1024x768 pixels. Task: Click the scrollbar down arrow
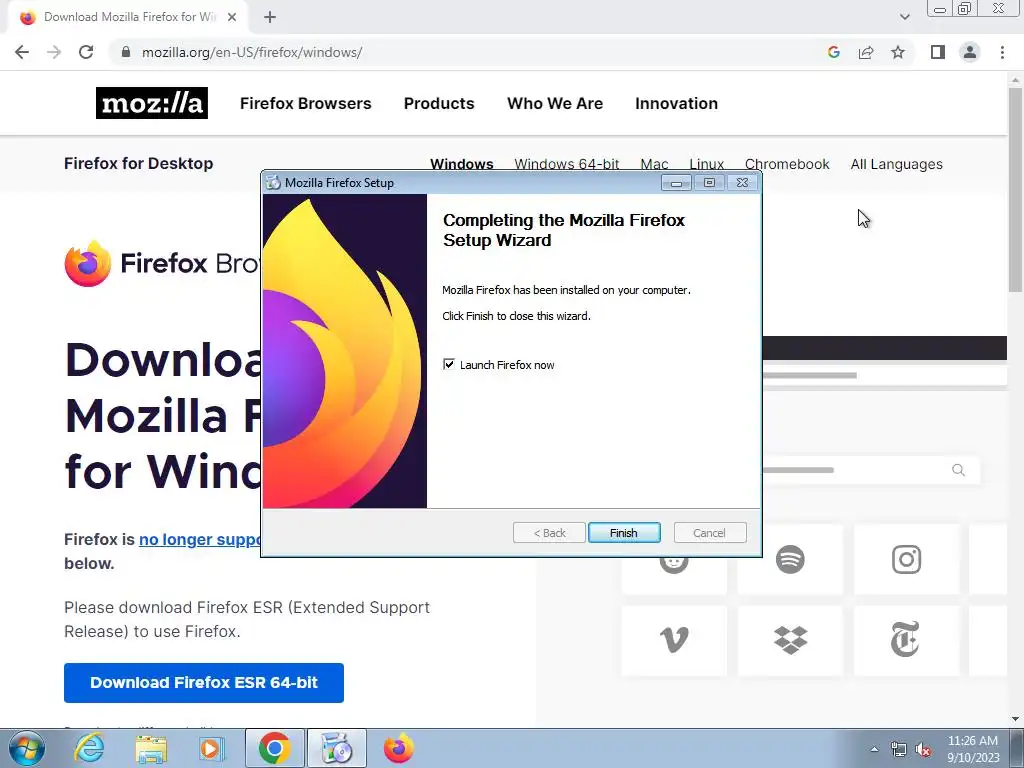tap(1015, 719)
